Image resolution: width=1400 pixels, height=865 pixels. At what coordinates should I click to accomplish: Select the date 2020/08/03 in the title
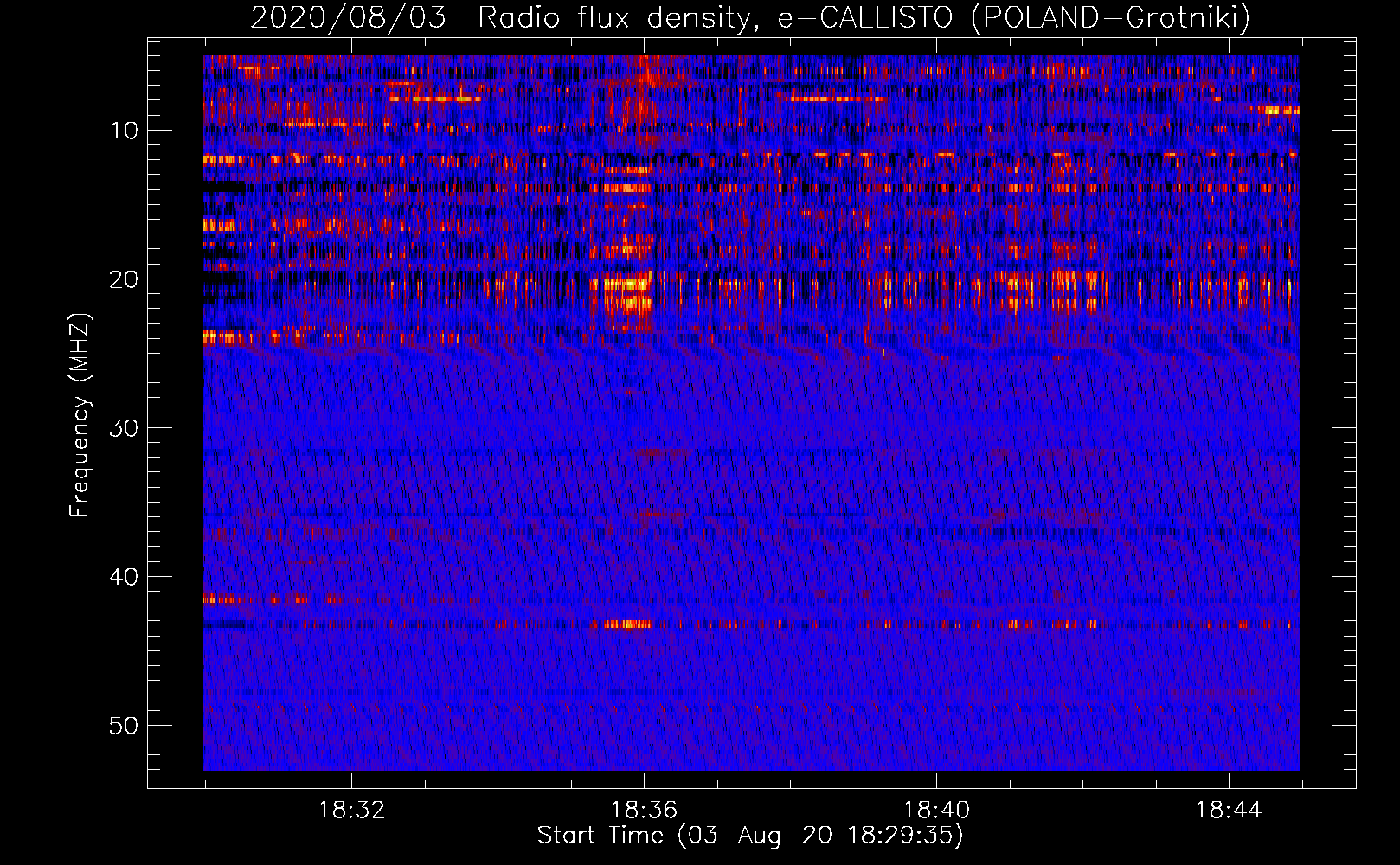(348, 17)
